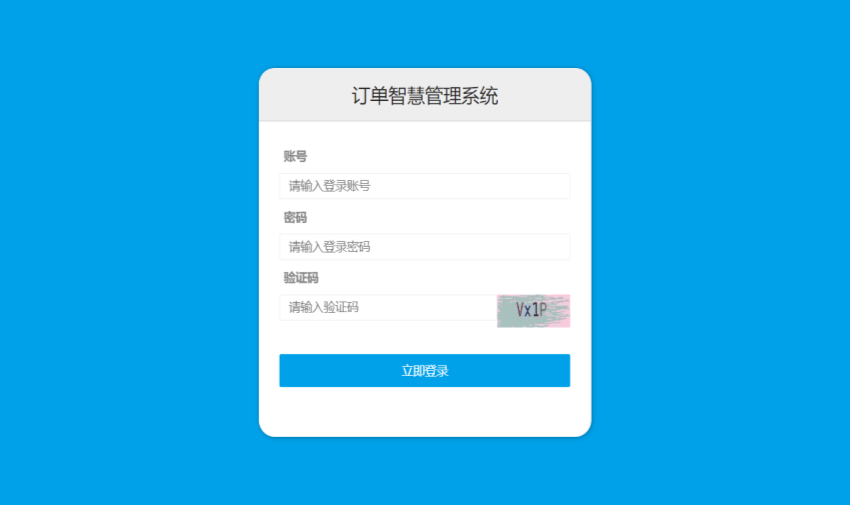Click the 验证码 field label
Image resolution: width=850 pixels, height=505 pixels.
click(301, 278)
